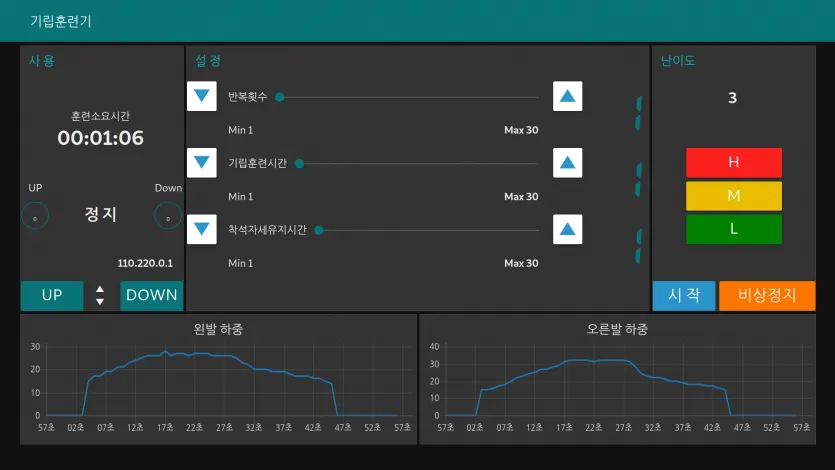Start training with the 시작 button
Viewport: 835px width, 470px height.
click(x=684, y=295)
